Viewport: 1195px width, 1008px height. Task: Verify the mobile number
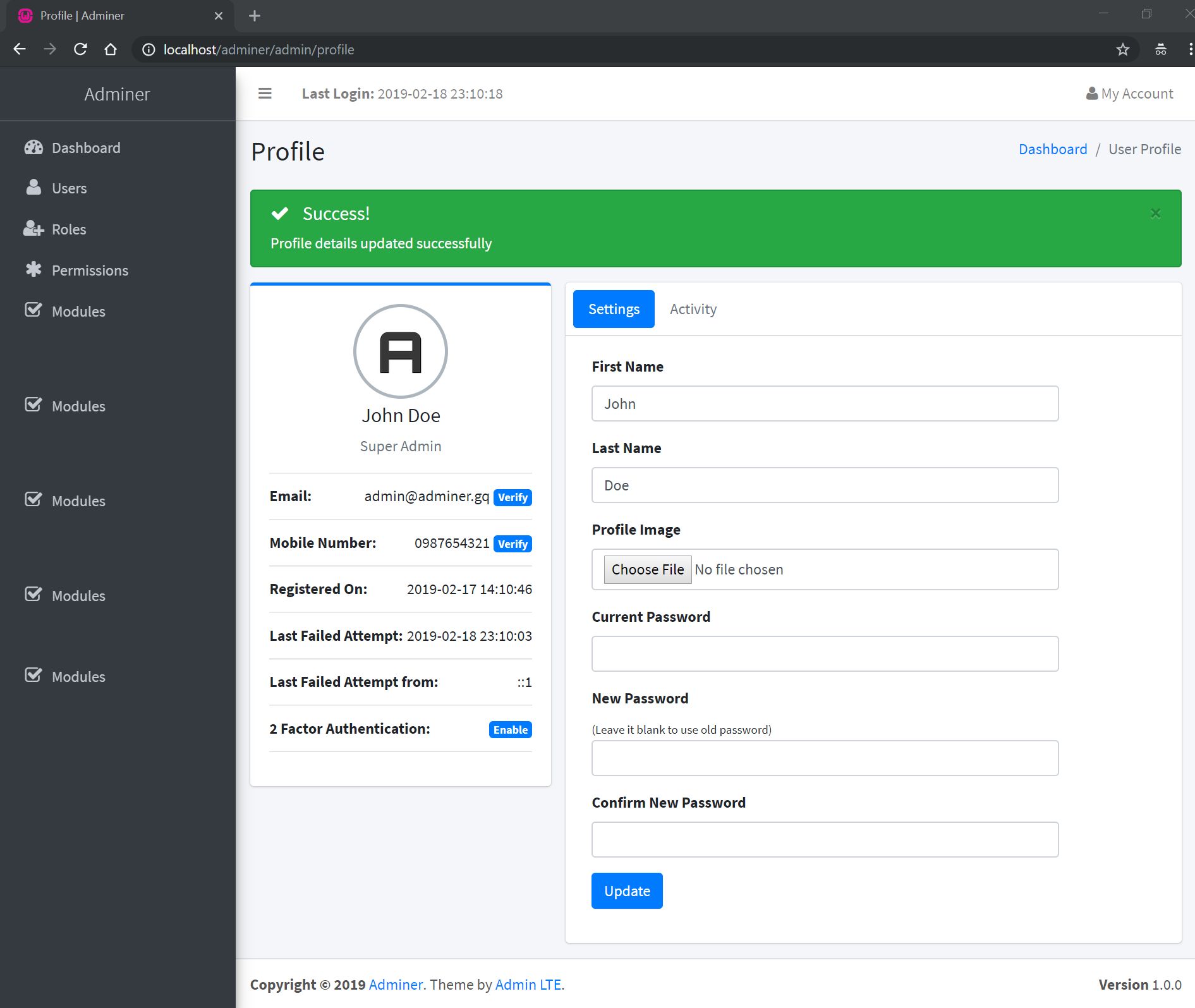coord(512,543)
